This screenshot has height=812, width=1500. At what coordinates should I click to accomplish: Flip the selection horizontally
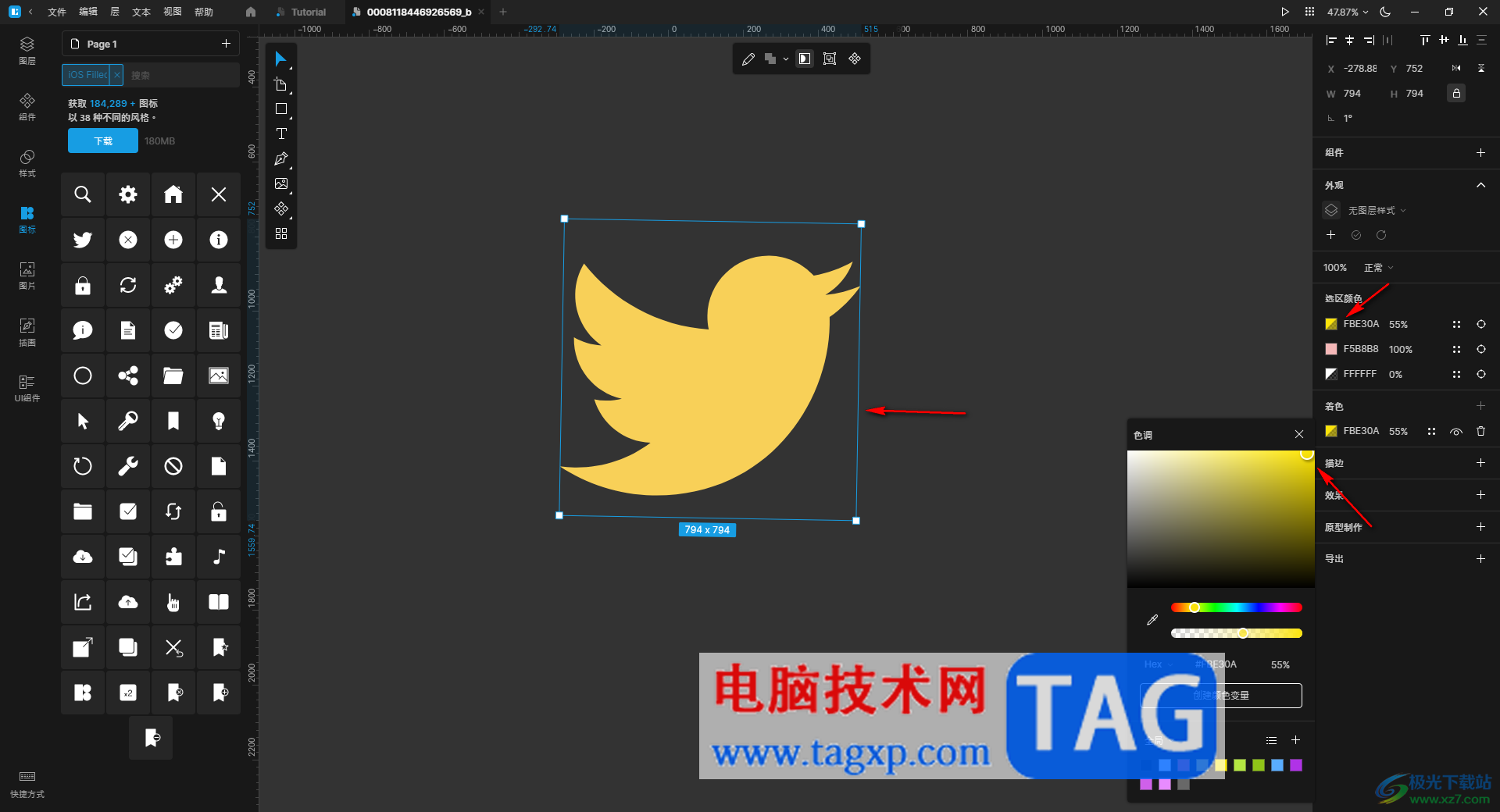[1456, 69]
